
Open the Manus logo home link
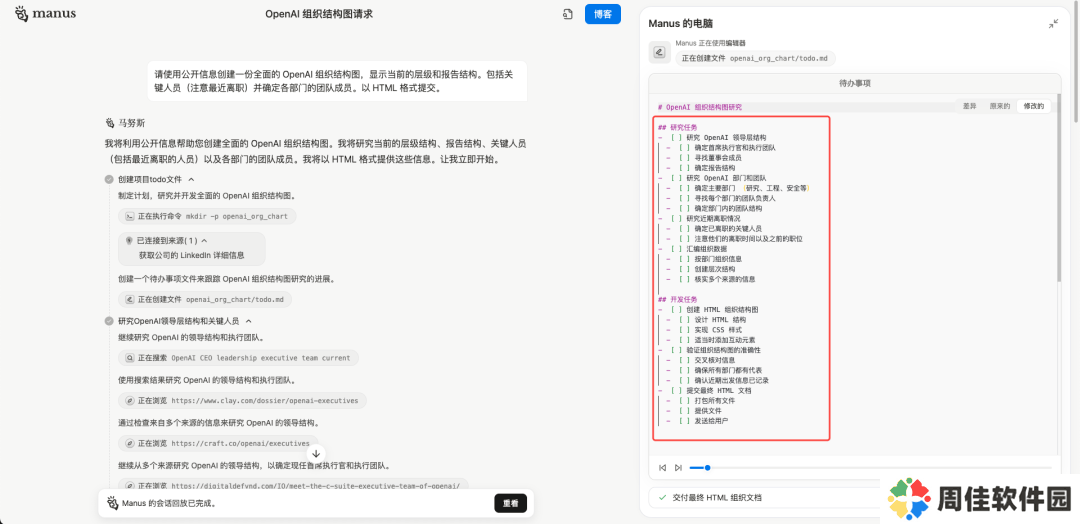coord(45,14)
